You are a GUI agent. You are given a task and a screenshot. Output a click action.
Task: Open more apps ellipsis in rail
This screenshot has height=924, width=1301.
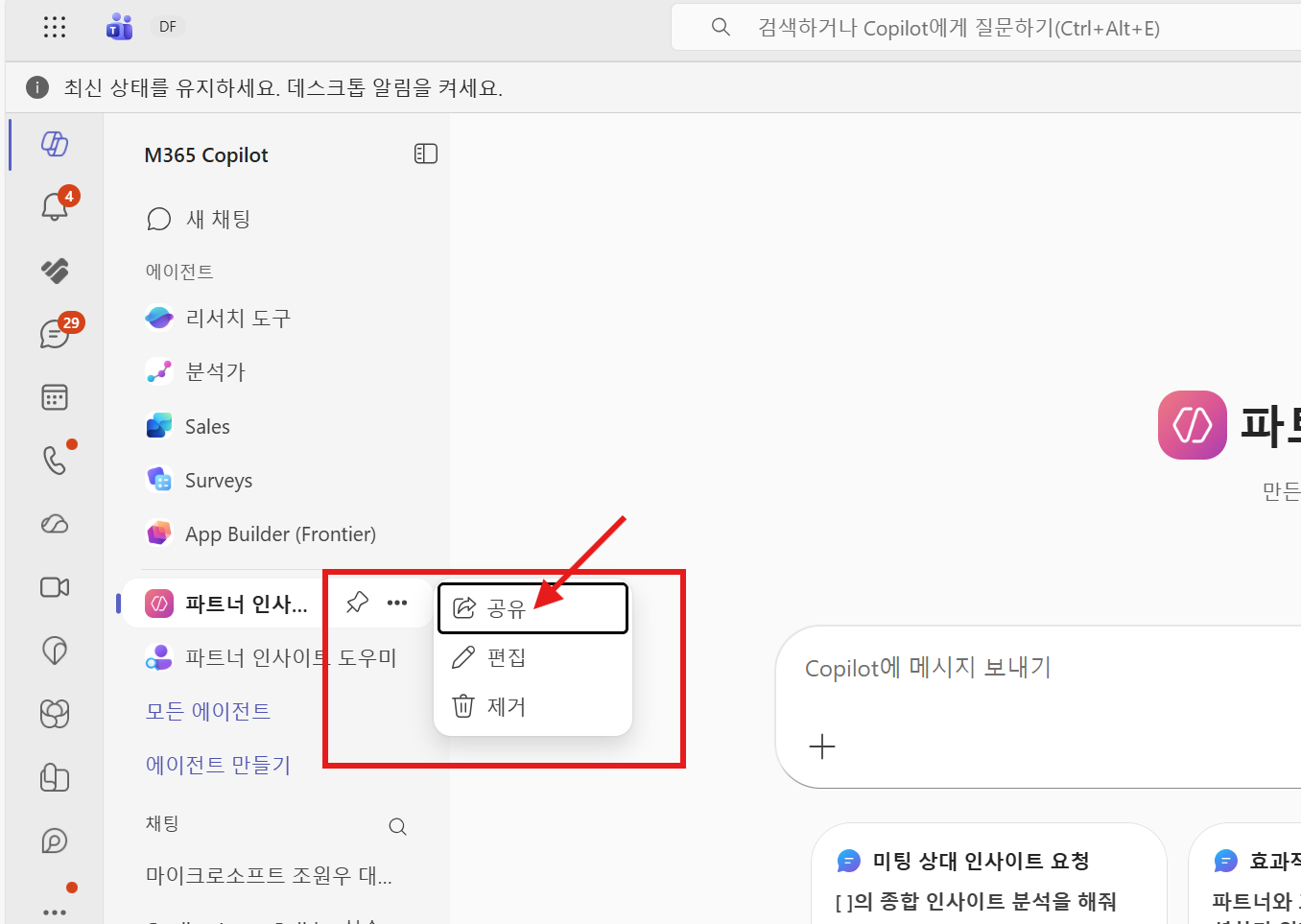point(55,912)
